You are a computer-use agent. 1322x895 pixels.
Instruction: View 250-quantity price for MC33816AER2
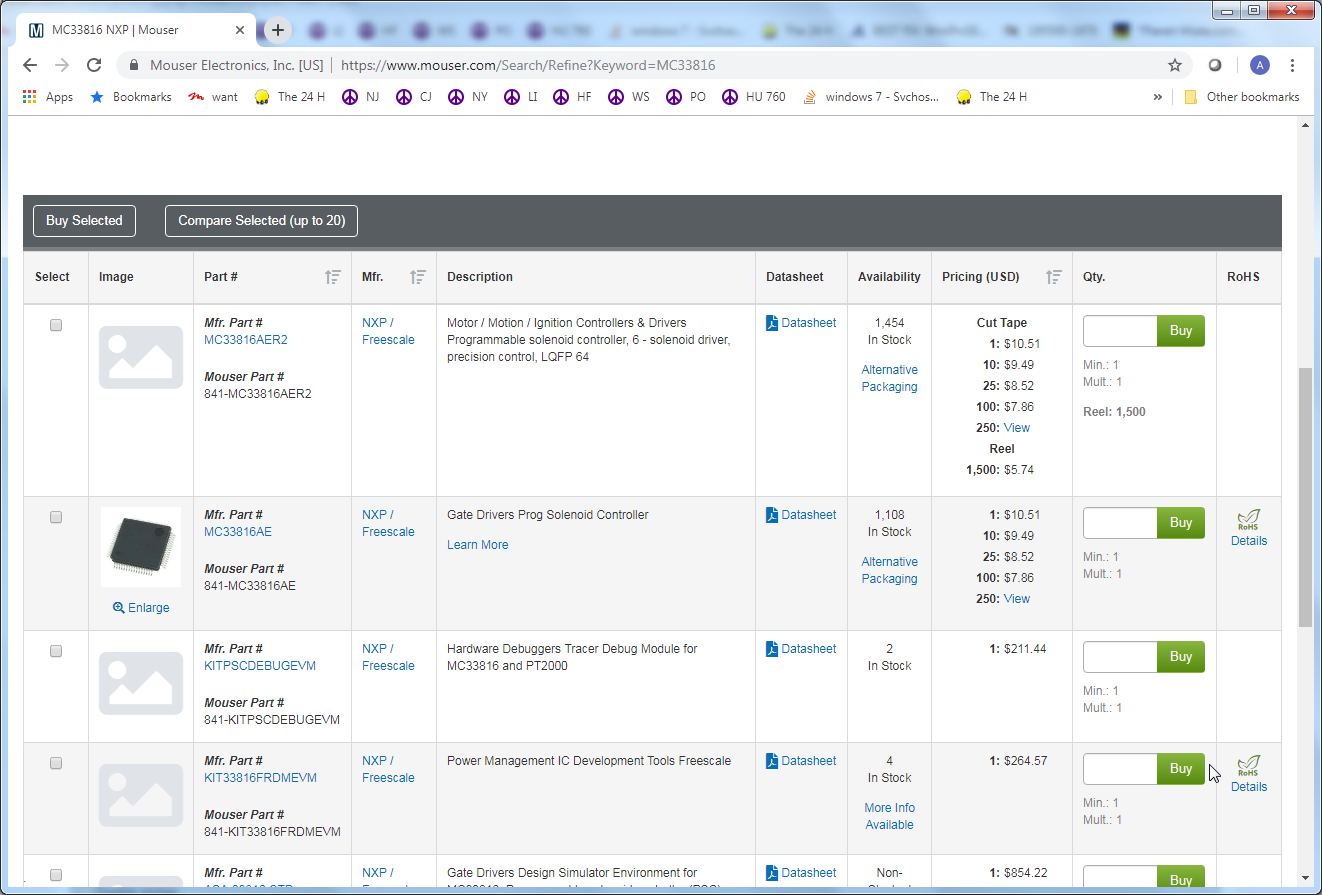pyautogui.click(x=1016, y=428)
